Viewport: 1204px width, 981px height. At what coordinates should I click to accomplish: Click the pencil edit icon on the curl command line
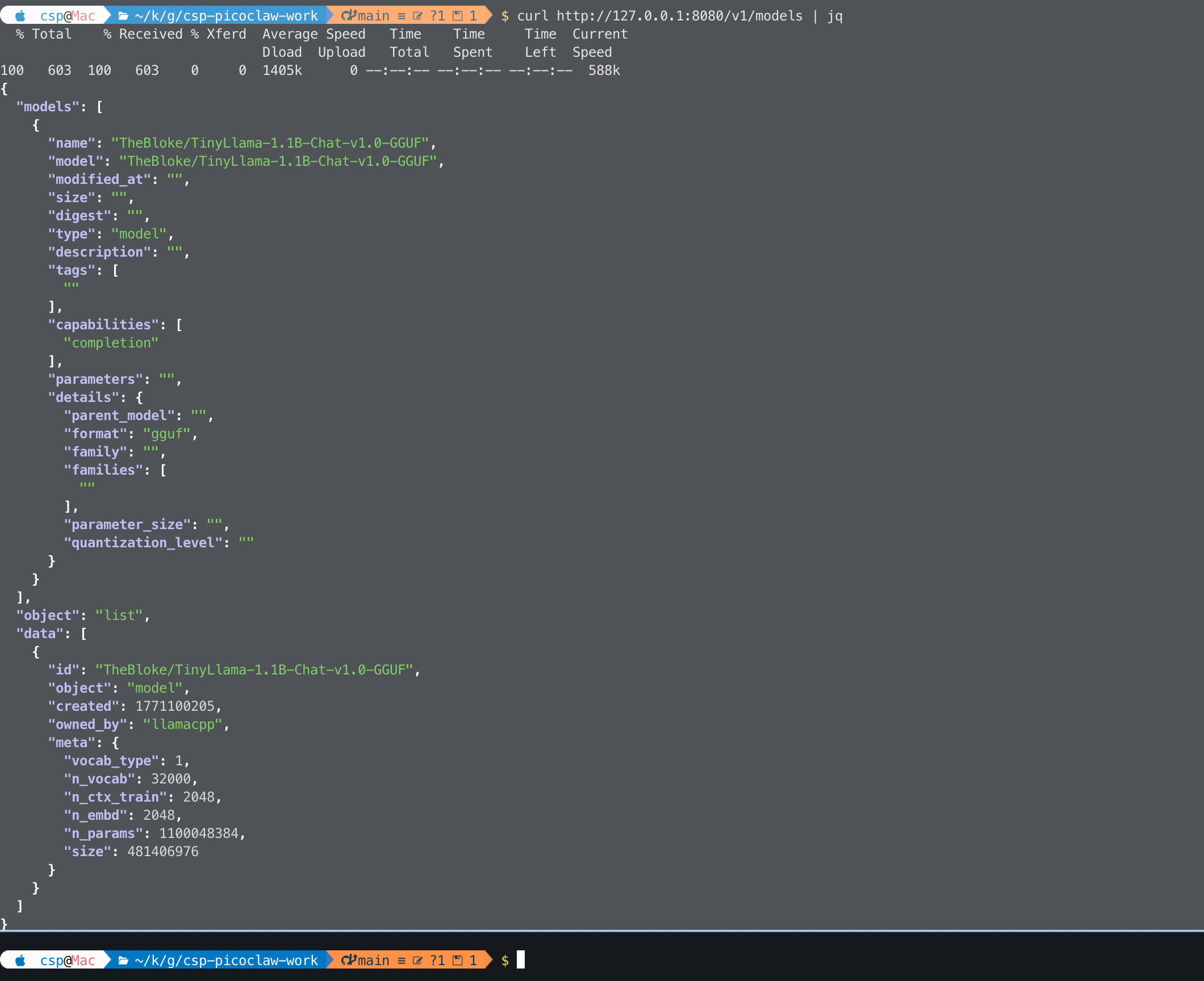[x=417, y=15]
